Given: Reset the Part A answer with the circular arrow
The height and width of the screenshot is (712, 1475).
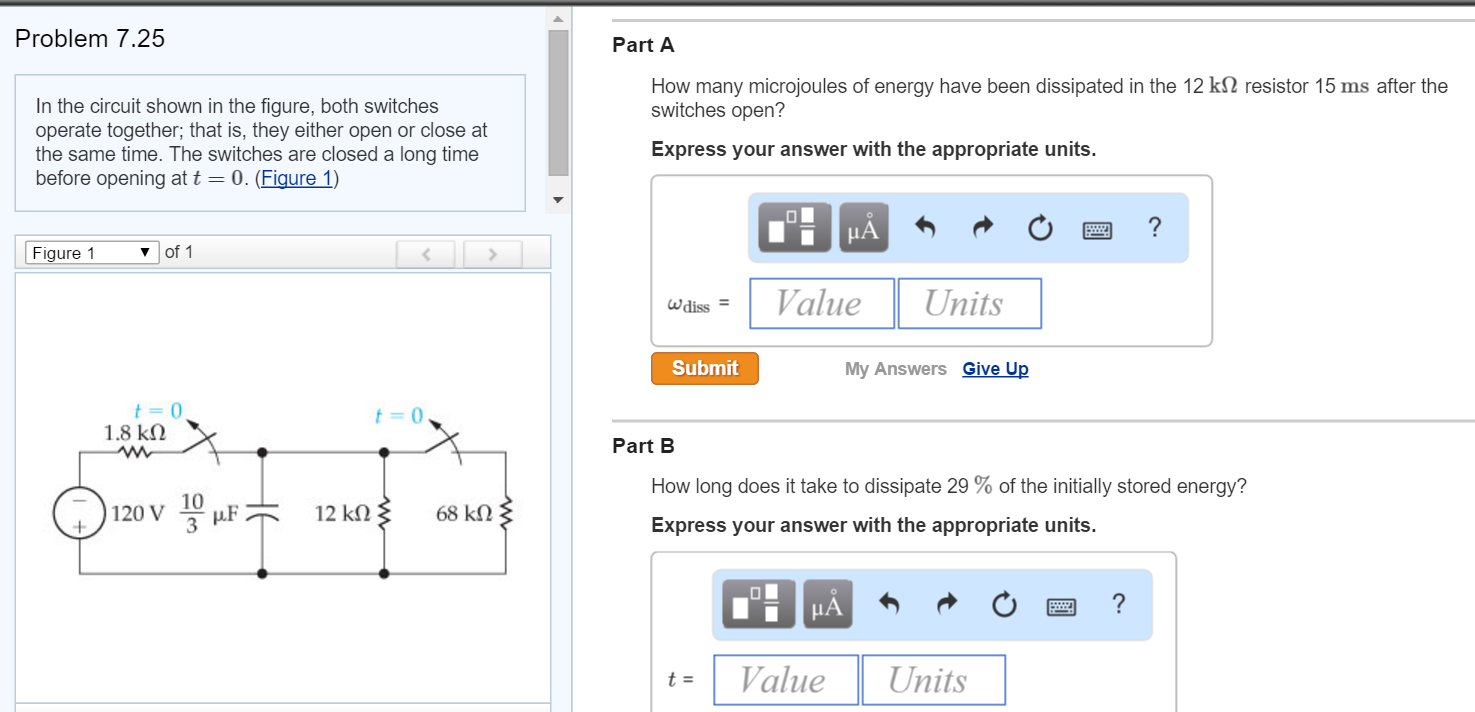Looking at the screenshot, I should pyautogui.click(x=1040, y=229).
